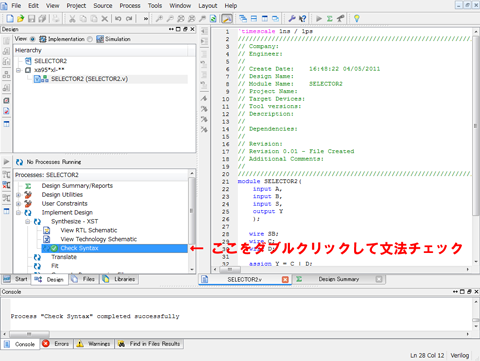Click the Console horizontal scrollbar thumb
The image size is (480, 361).
pyautogui.click(x=29, y=334)
